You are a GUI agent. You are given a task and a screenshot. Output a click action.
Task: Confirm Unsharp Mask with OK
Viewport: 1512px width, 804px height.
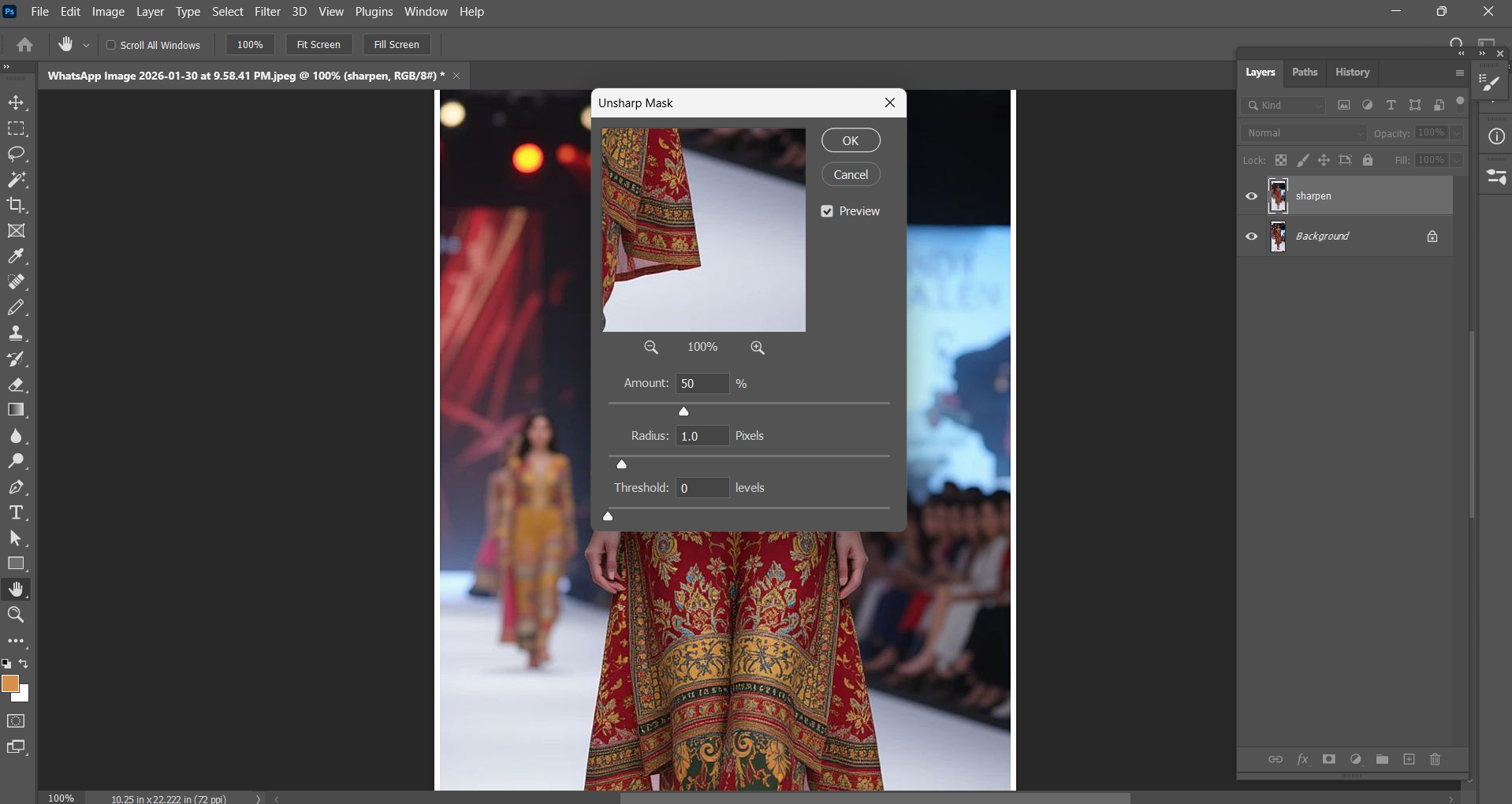click(851, 140)
